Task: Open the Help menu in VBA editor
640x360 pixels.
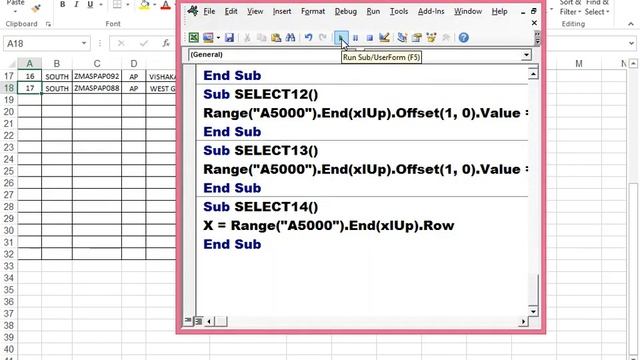Action: 499,11
